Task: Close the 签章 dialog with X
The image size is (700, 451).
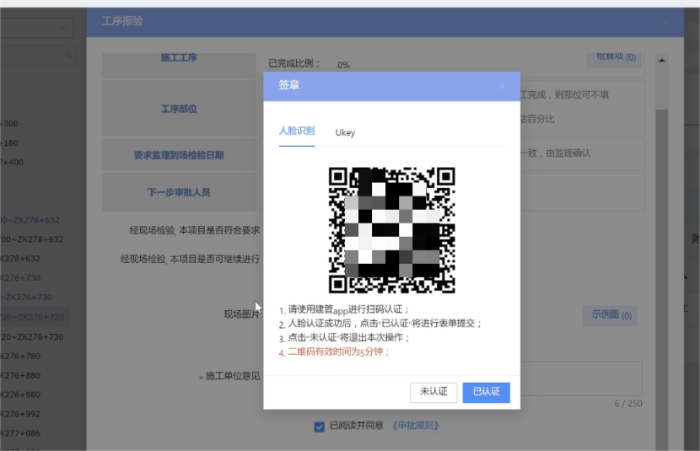Action: point(502,86)
